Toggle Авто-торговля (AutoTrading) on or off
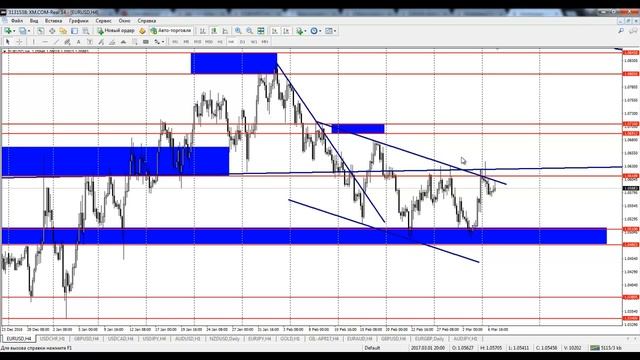Image resolution: width=640 pixels, height=360 pixels. (171, 31)
